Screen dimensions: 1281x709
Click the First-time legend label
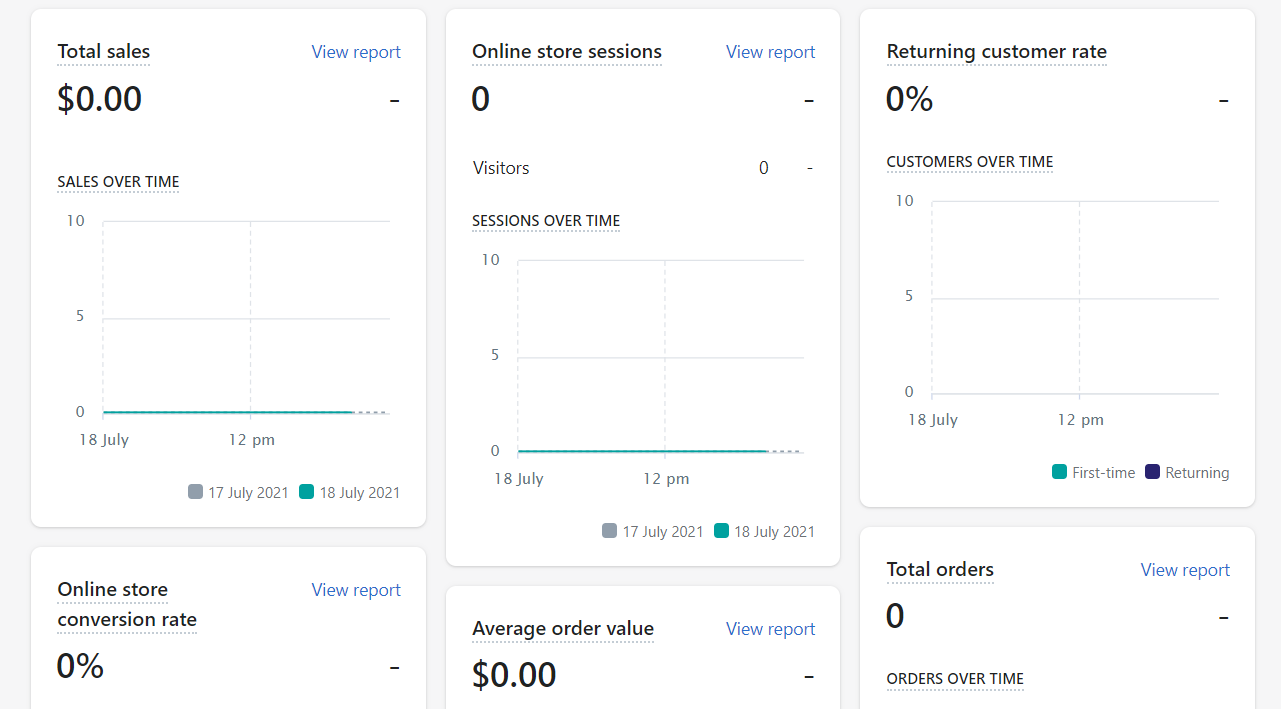click(1104, 473)
